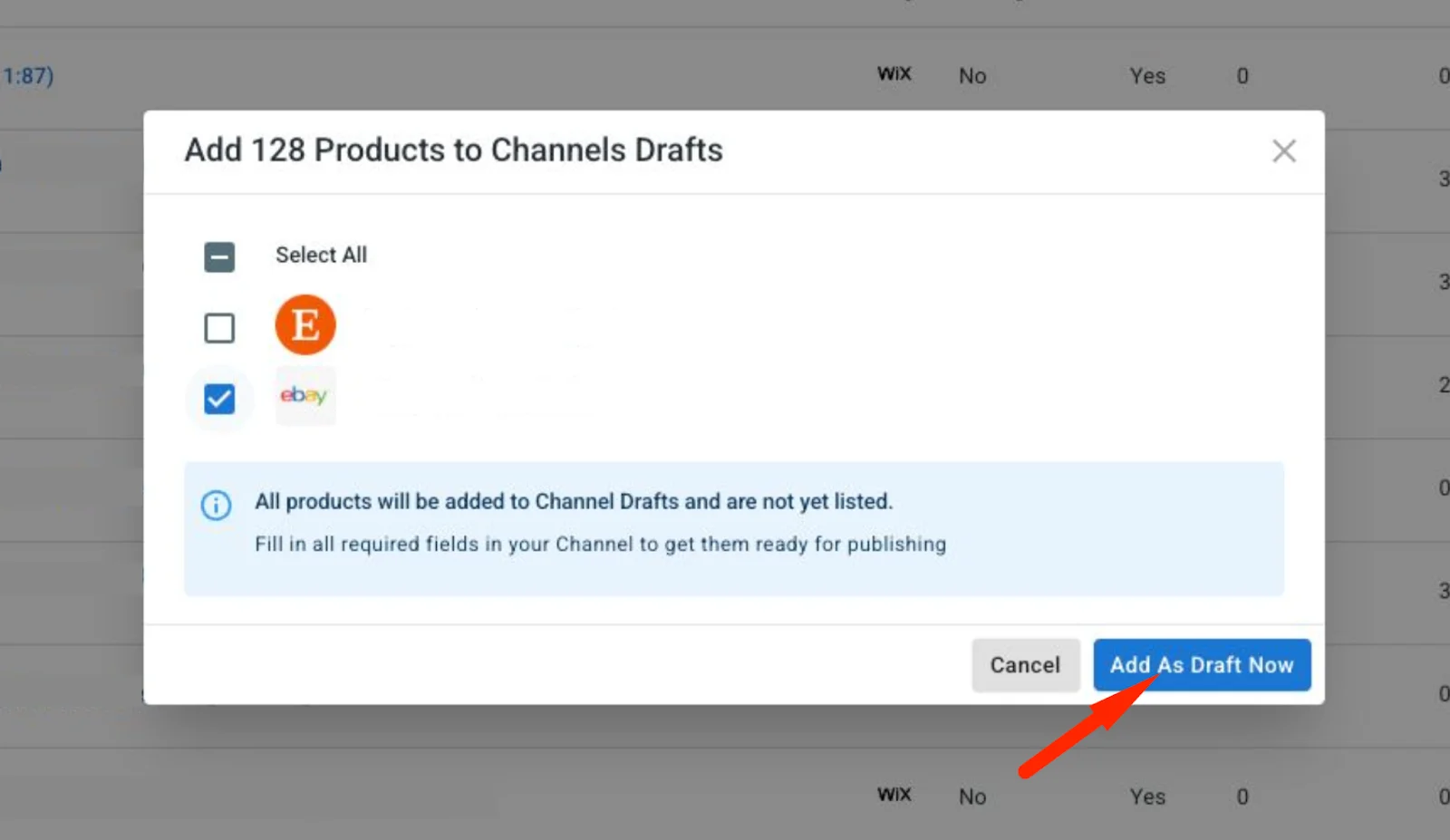Image resolution: width=1450 pixels, height=840 pixels.
Task: Open the product link ending in 1:87
Action: coord(27,75)
